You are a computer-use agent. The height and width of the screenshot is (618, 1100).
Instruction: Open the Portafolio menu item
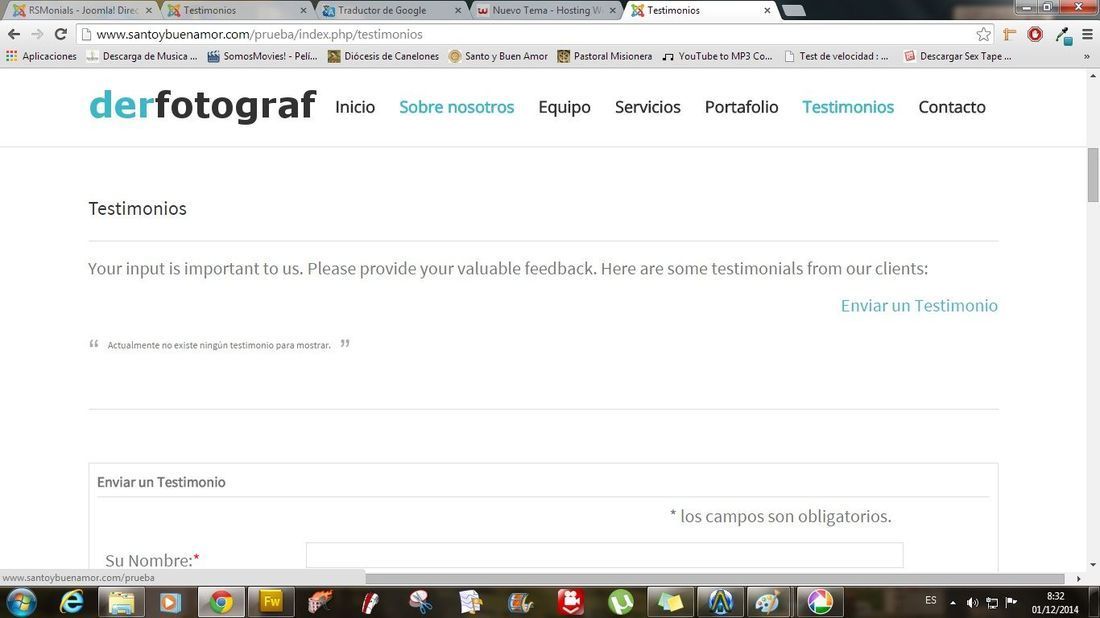click(x=742, y=107)
